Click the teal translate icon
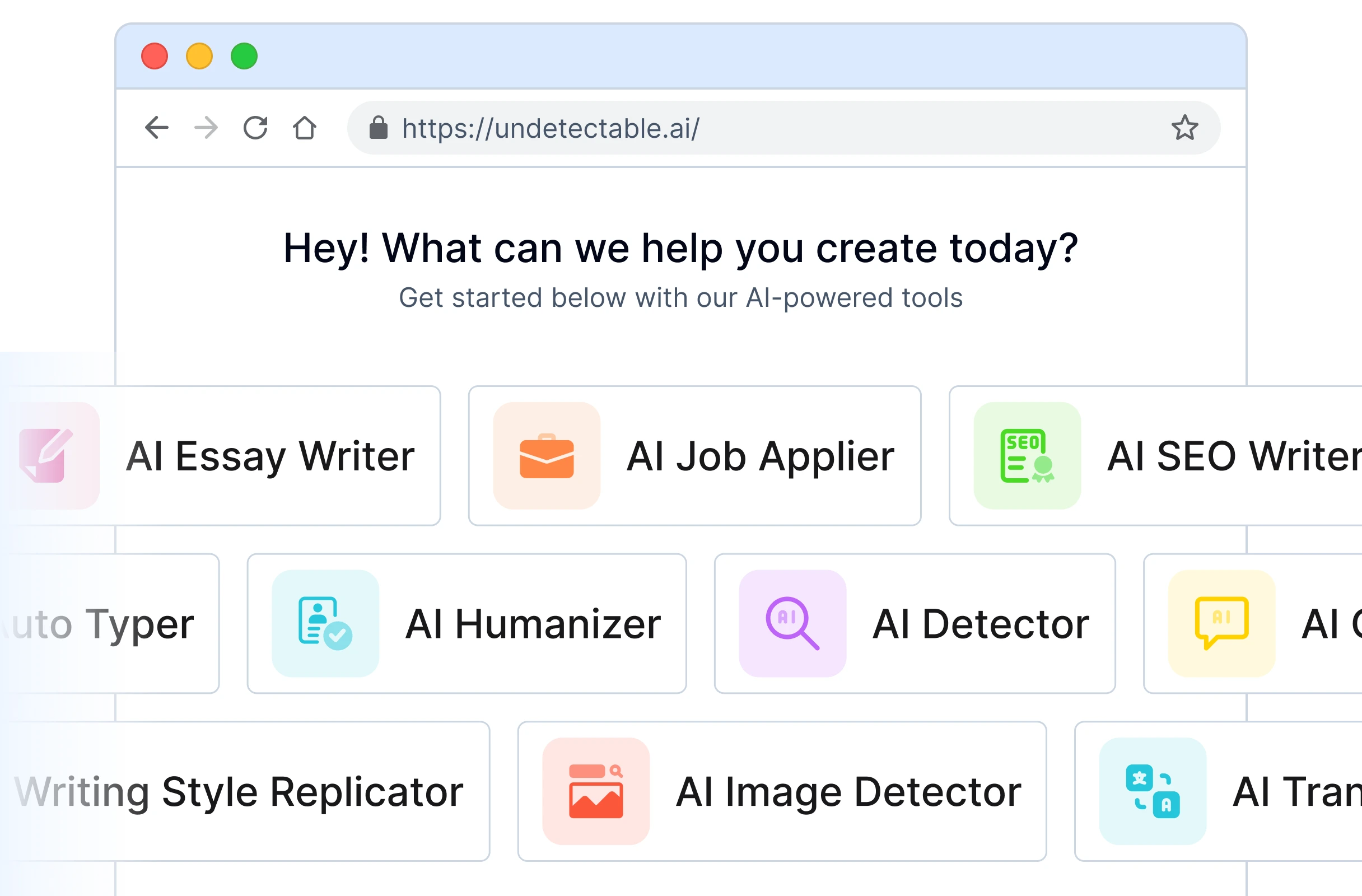 (1153, 791)
